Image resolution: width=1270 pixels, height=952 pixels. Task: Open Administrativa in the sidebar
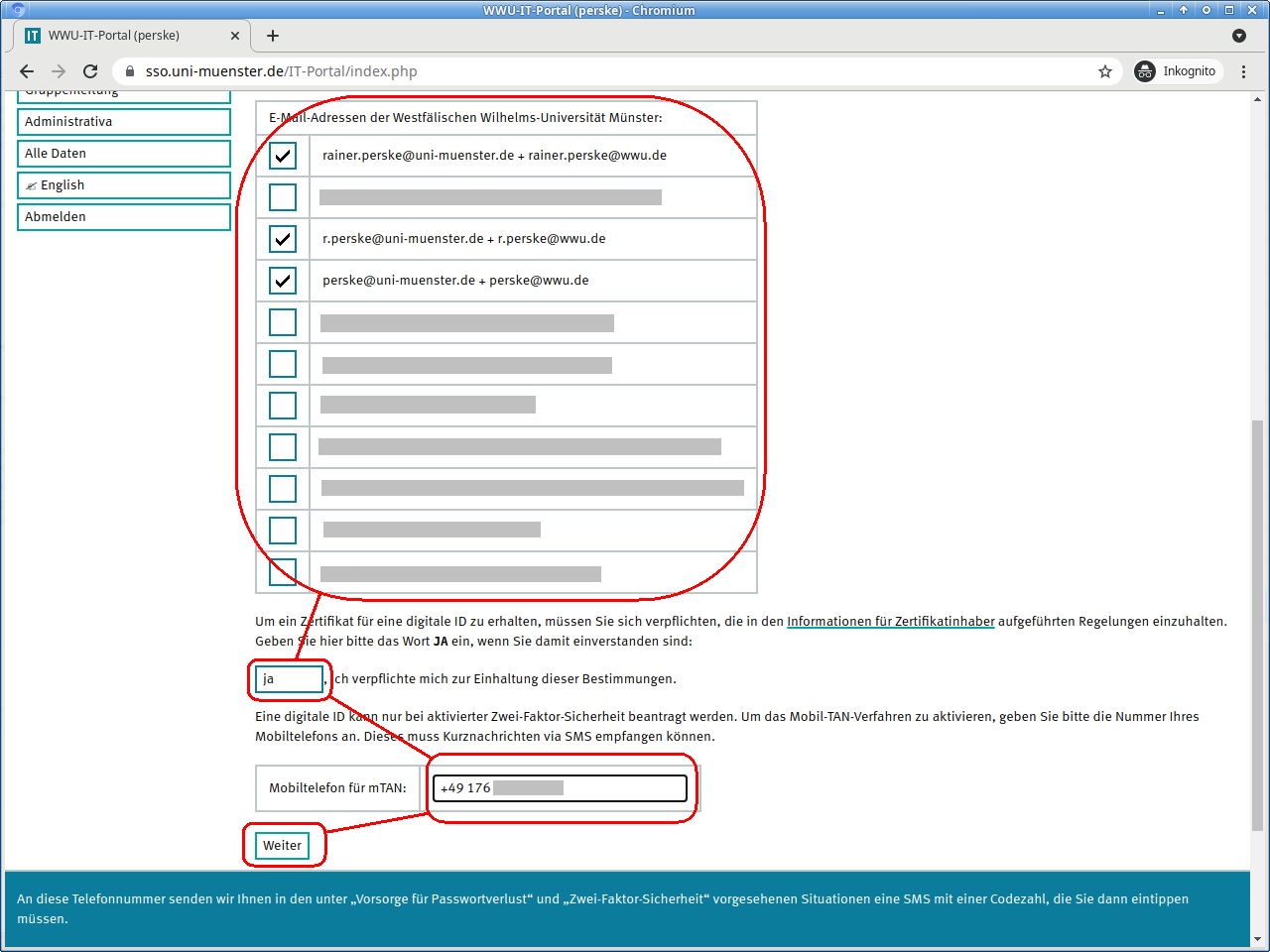pyautogui.click(x=124, y=122)
